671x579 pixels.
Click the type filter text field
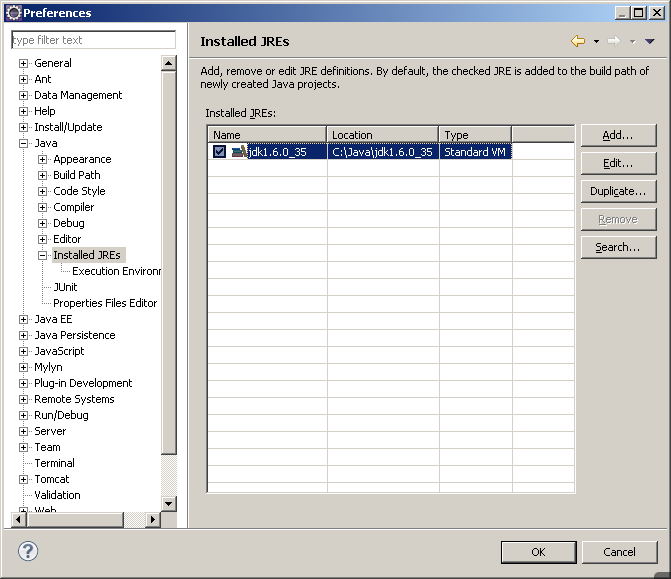[x=93, y=40]
